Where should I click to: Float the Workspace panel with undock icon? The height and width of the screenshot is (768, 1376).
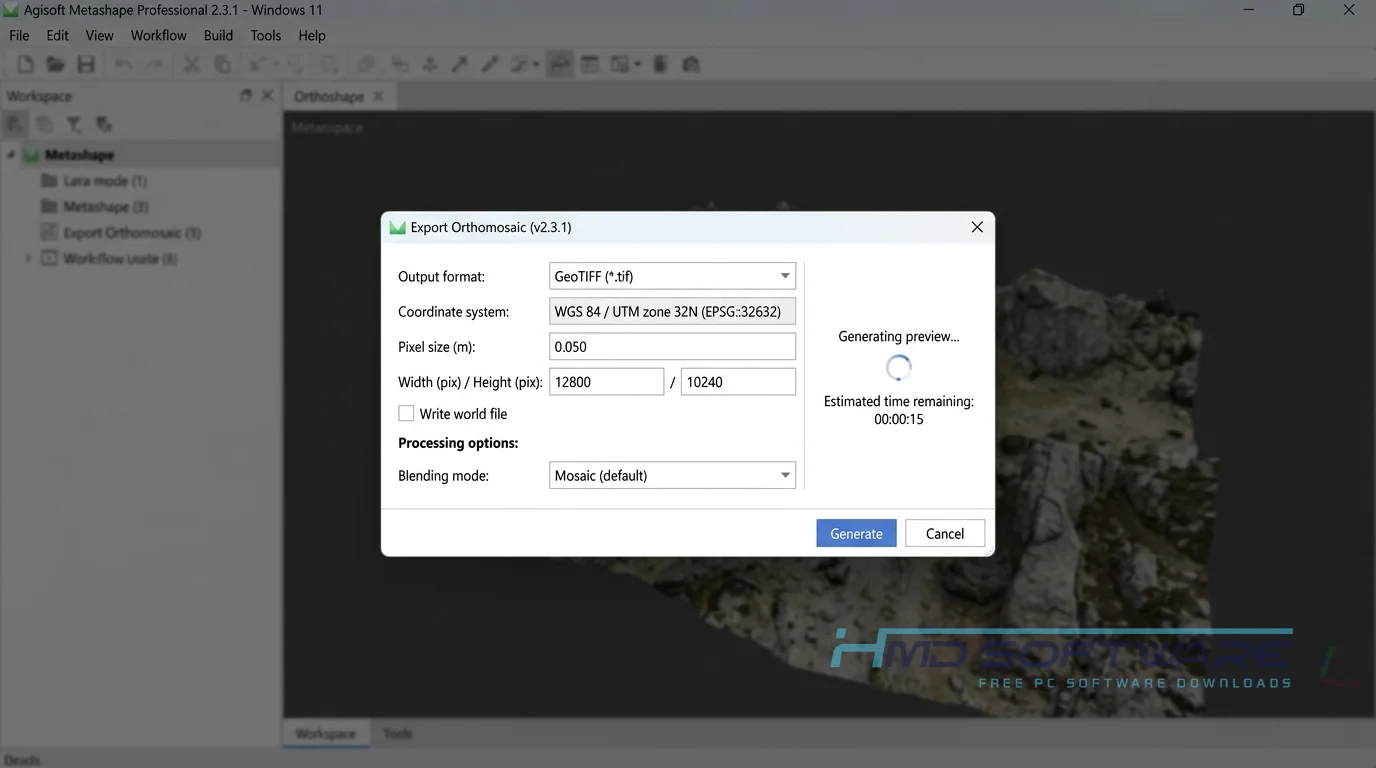point(246,95)
